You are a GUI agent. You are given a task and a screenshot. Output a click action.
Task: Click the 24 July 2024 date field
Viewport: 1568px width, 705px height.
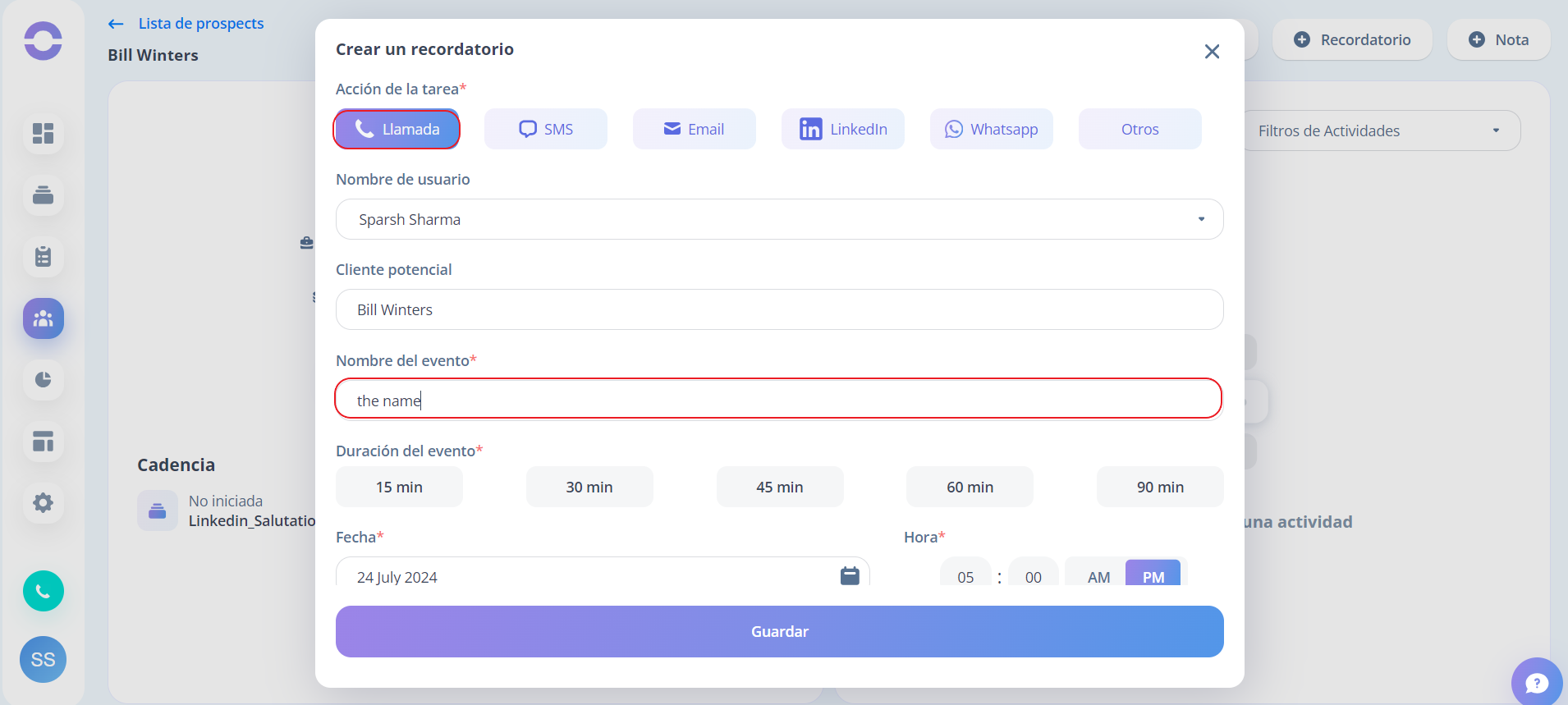[603, 572]
